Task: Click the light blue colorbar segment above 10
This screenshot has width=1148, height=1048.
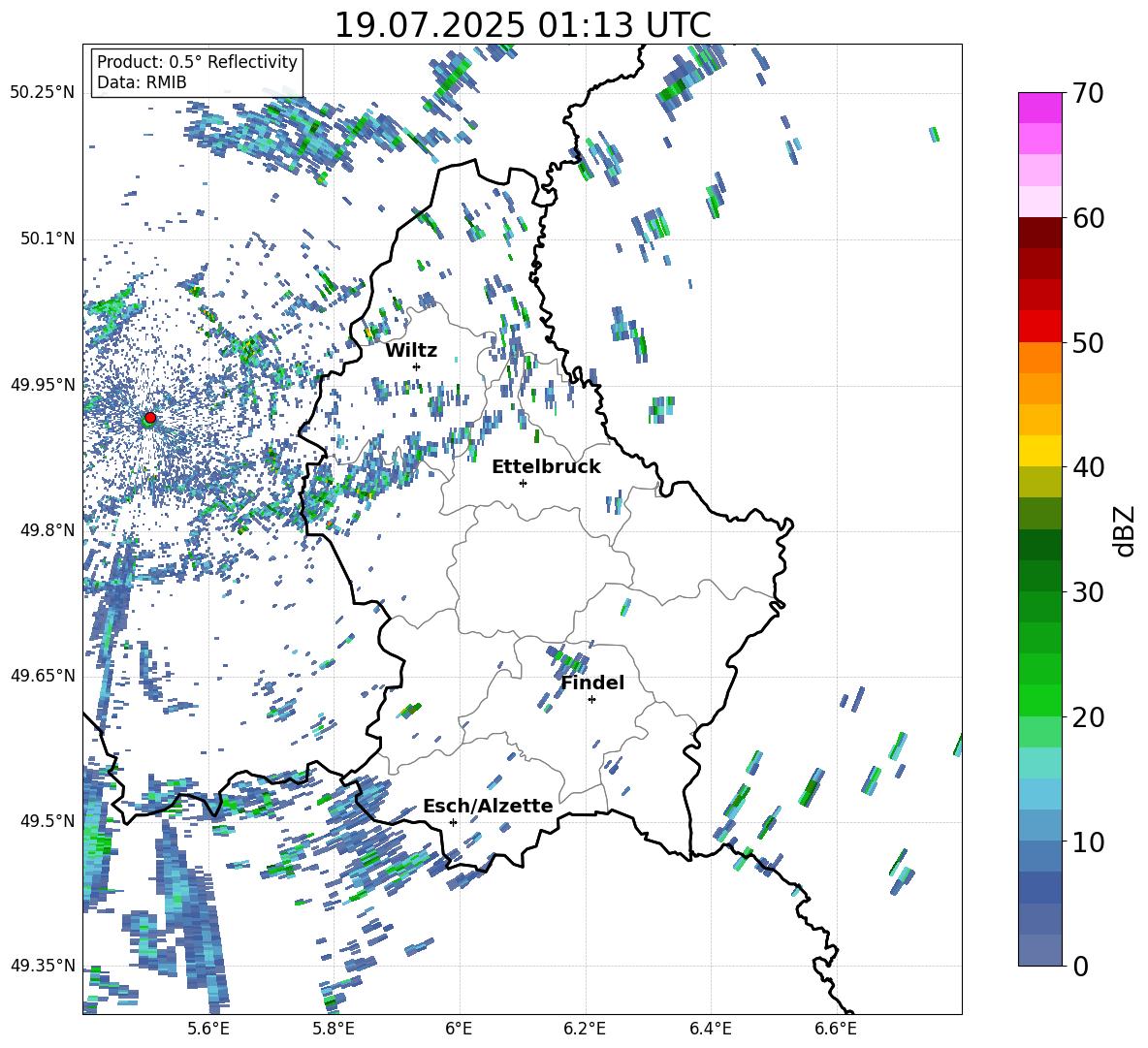Action: tap(1040, 826)
